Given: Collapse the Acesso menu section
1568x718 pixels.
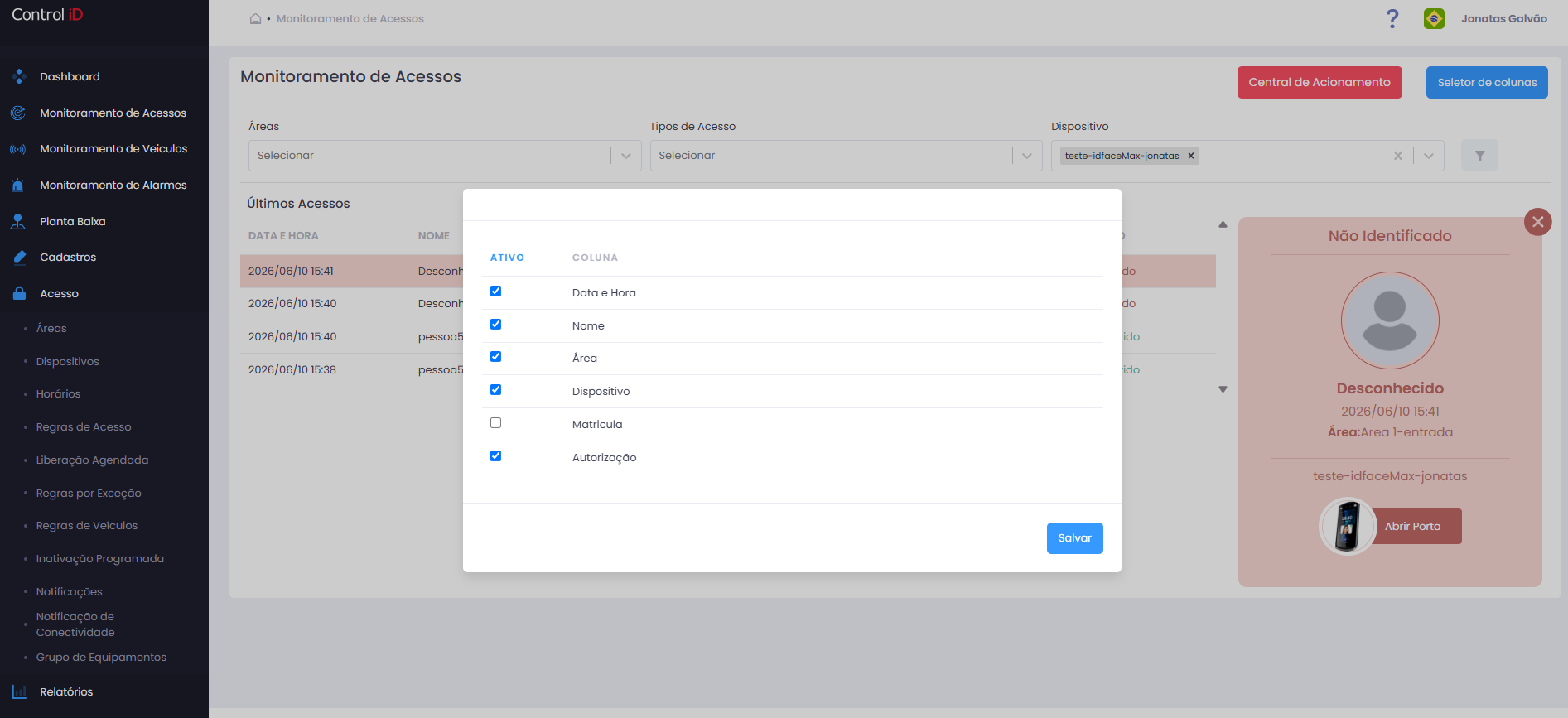Looking at the screenshot, I should coord(59,293).
